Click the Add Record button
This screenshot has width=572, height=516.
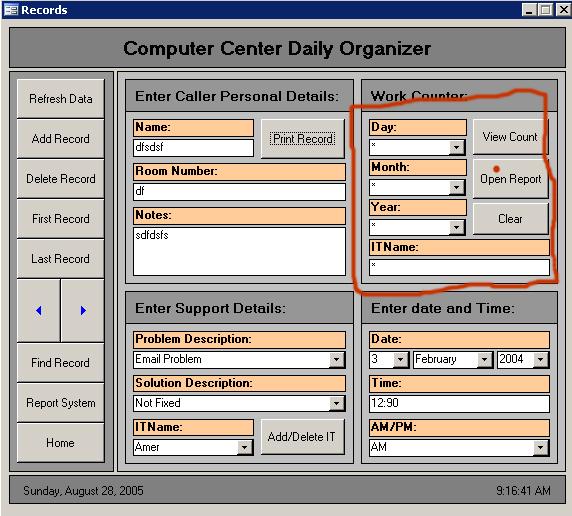coord(61,139)
